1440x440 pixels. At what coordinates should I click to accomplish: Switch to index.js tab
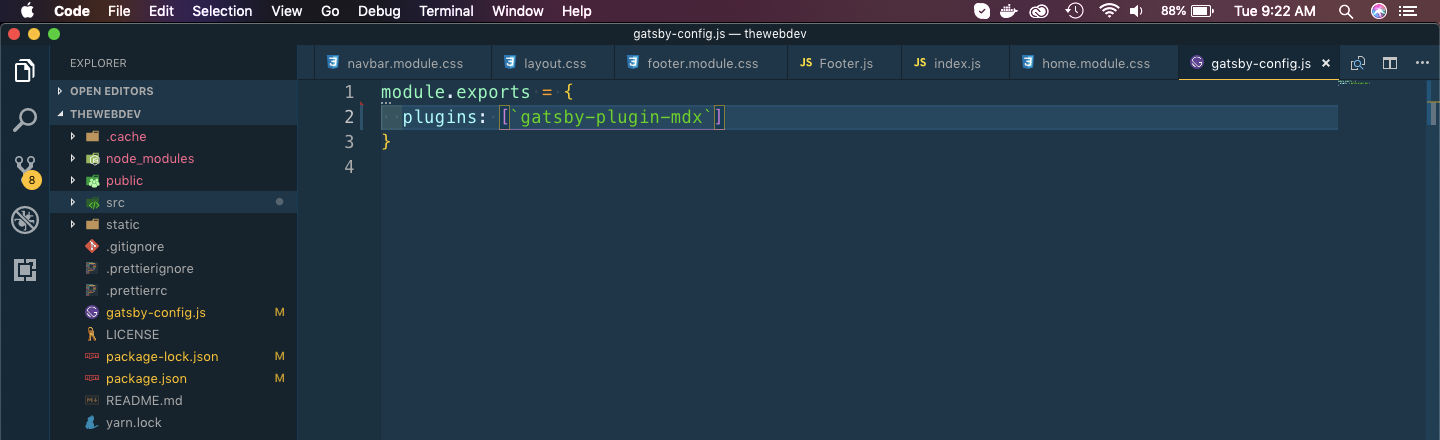954,63
